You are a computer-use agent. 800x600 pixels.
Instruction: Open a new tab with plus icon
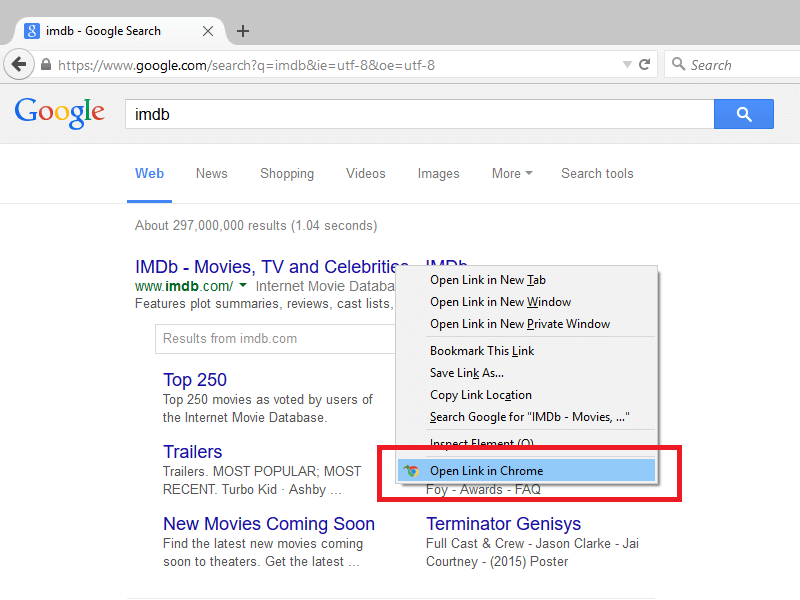tap(243, 31)
